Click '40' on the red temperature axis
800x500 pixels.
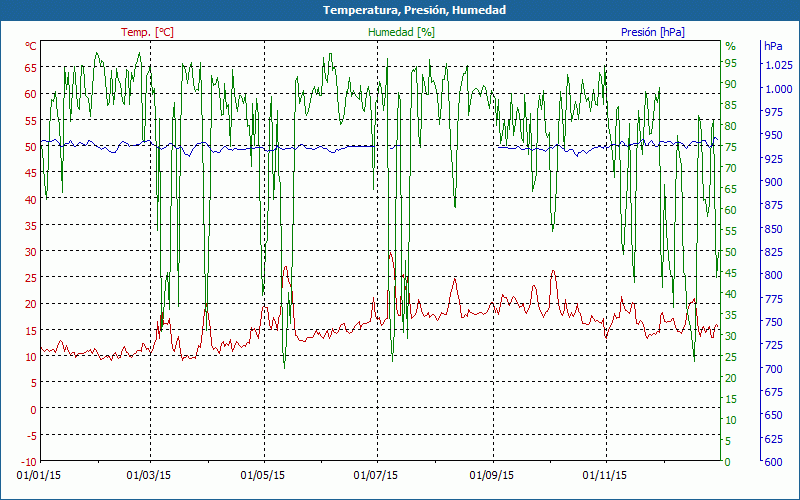click(x=31, y=199)
